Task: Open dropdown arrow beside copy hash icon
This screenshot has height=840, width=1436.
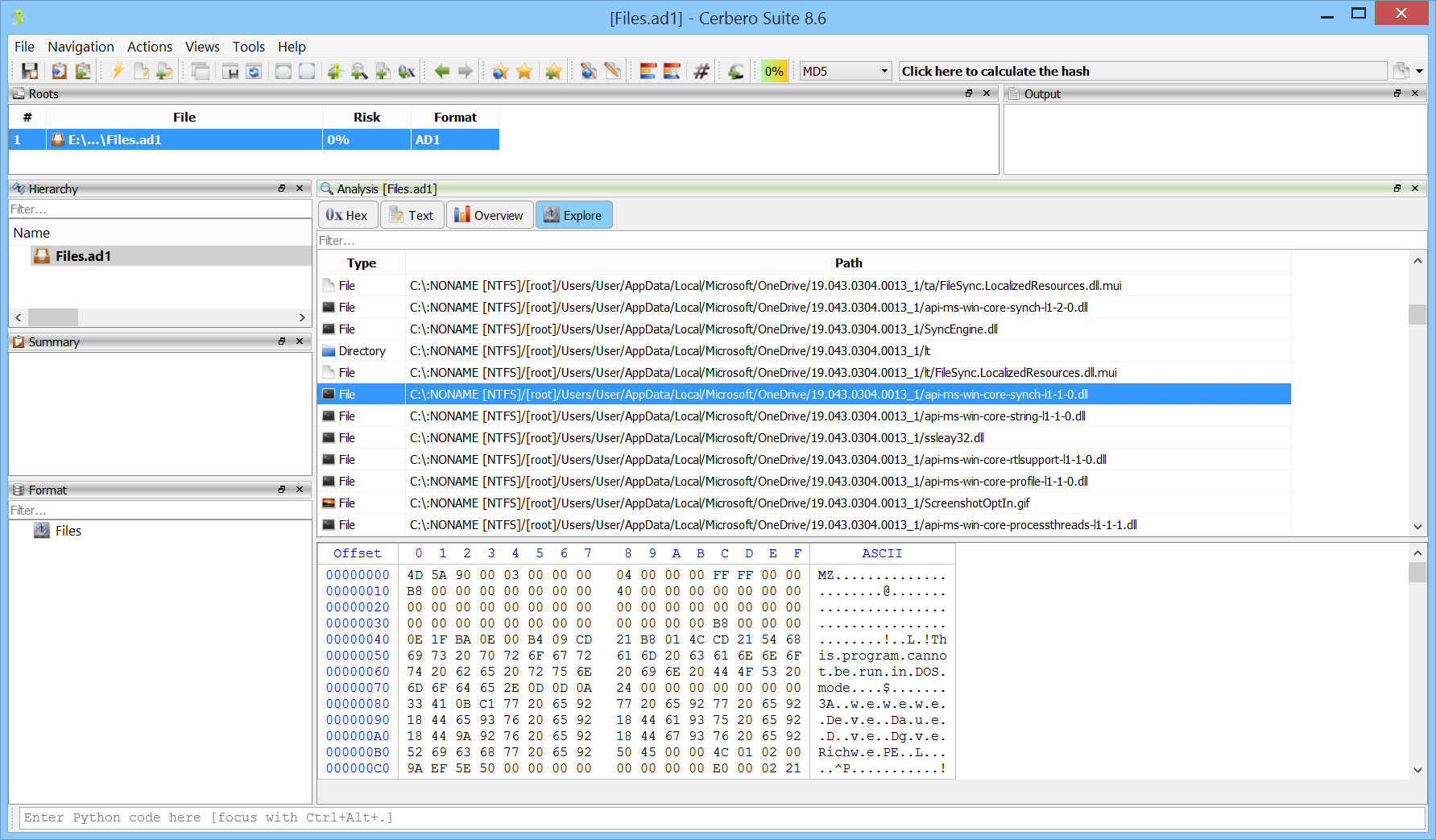Action: click(1419, 72)
